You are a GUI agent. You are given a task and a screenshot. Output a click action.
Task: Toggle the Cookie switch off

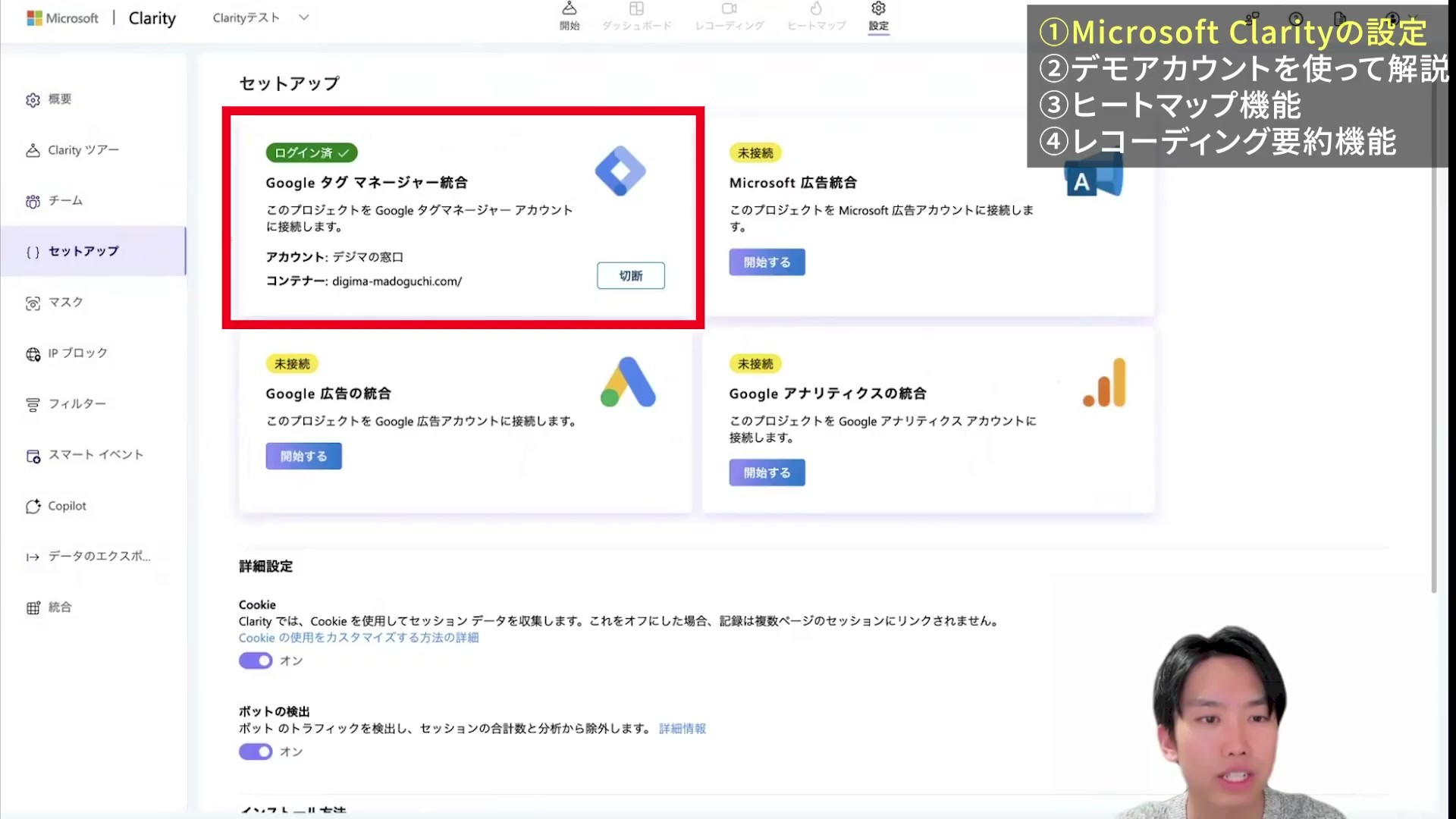pos(256,661)
